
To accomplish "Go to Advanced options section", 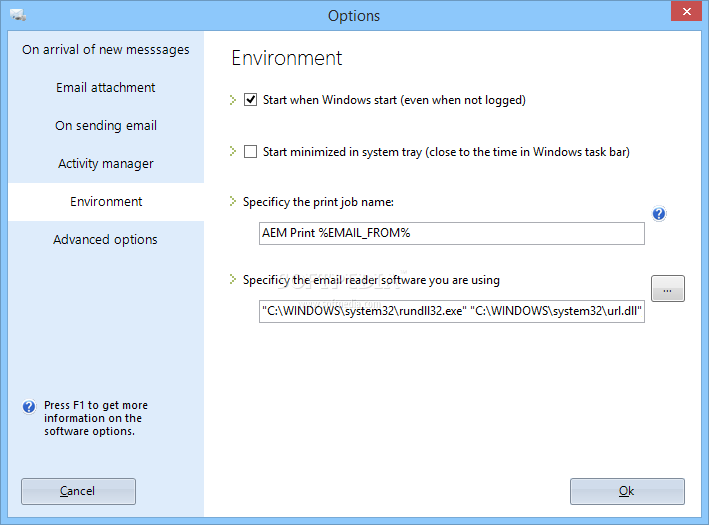I will click(106, 240).
